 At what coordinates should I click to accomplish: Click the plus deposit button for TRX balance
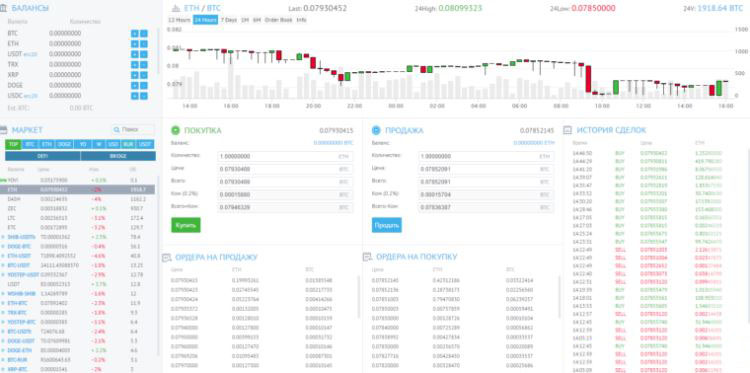(x=134, y=65)
